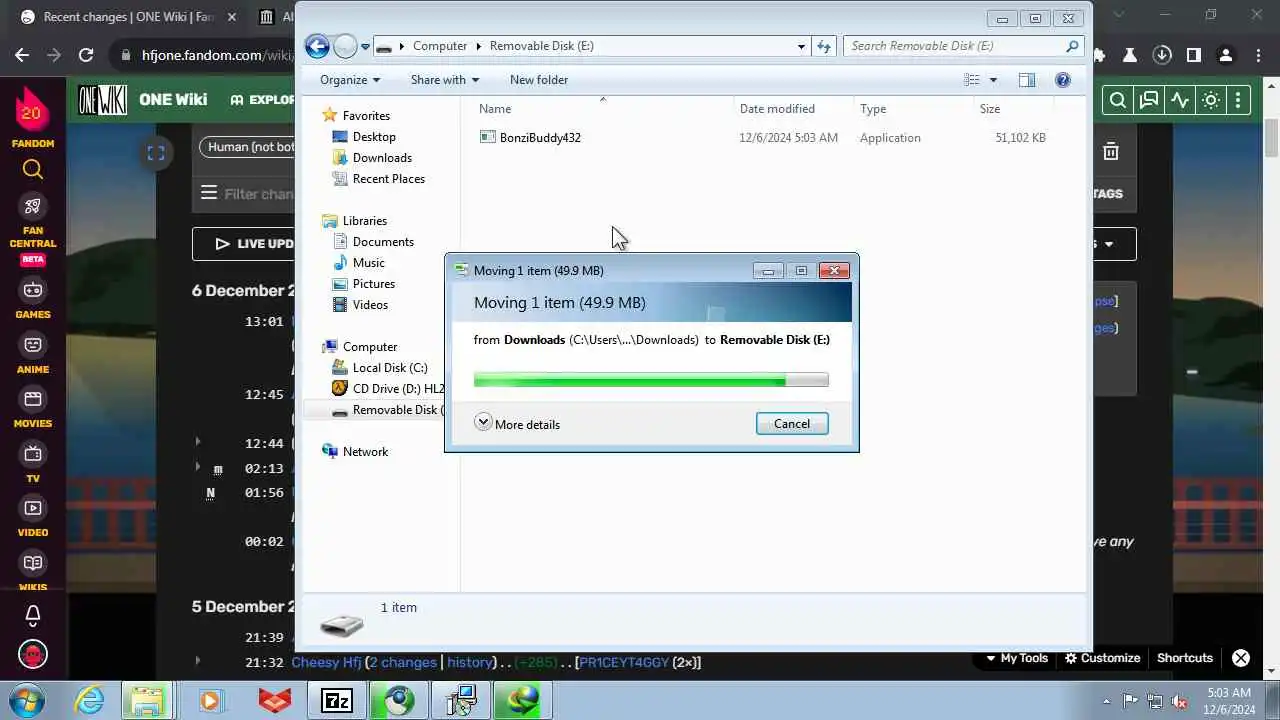Image resolution: width=1280 pixels, height=720 pixels.
Task: Click the Search Removable Disk field
Action: [963, 46]
